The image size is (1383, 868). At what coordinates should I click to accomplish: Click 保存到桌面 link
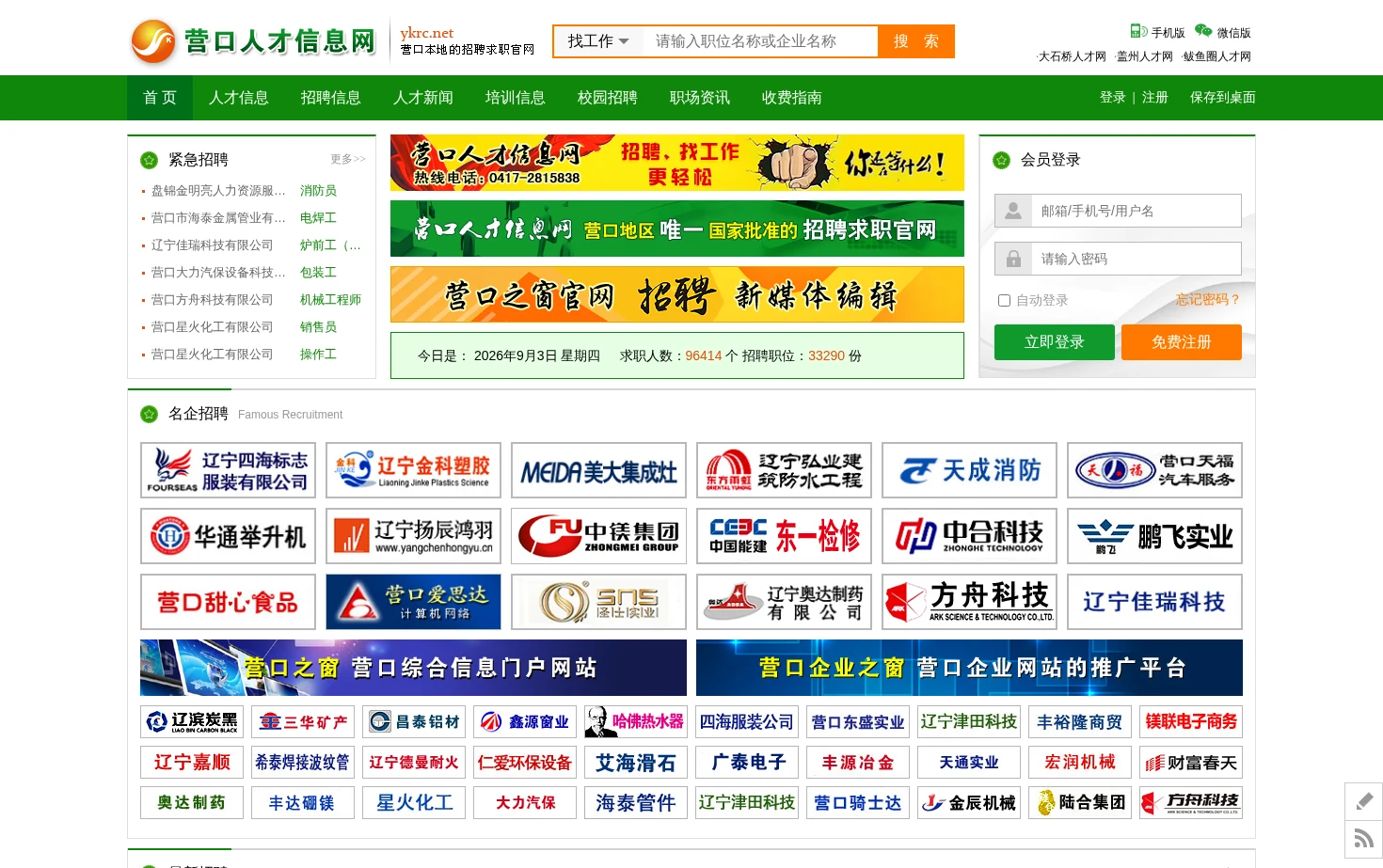click(x=1223, y=98)
